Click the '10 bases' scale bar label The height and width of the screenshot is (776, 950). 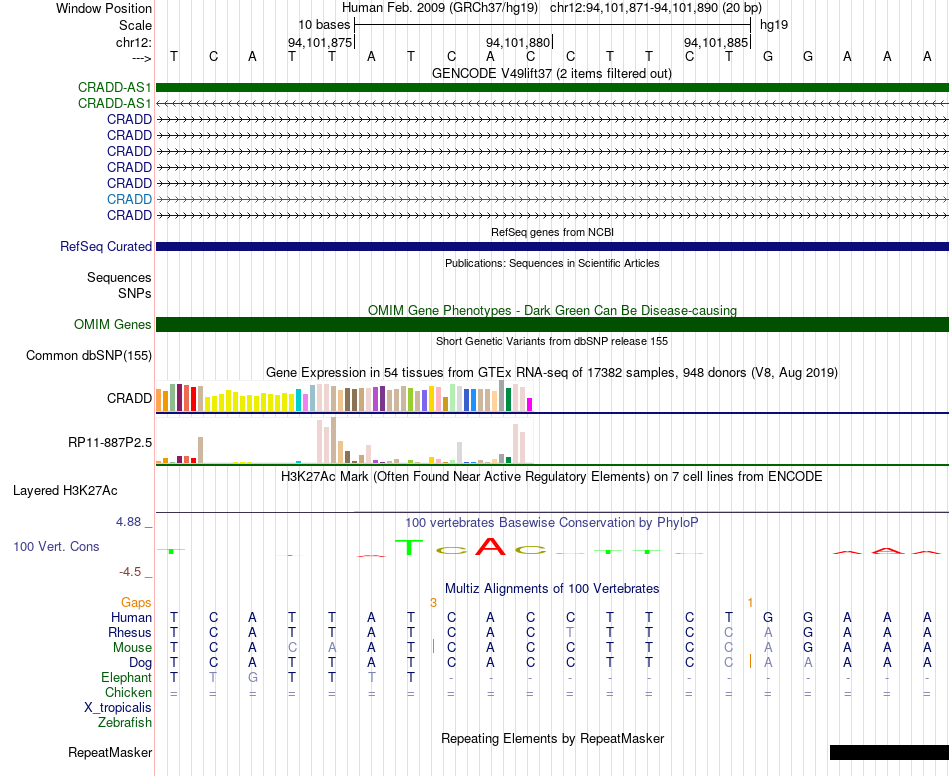point(324,25)
